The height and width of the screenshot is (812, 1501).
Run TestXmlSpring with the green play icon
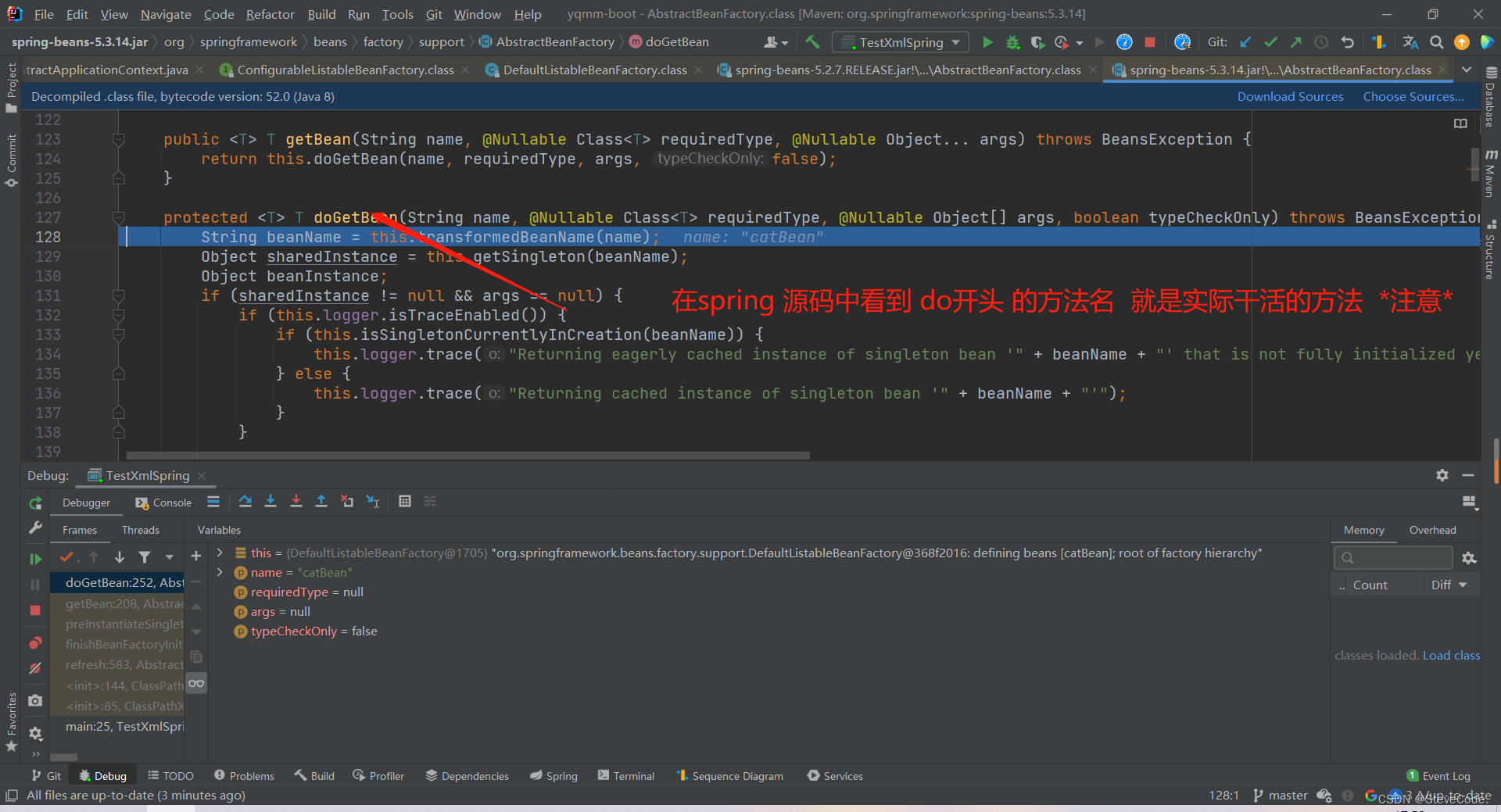click(987, 42)
